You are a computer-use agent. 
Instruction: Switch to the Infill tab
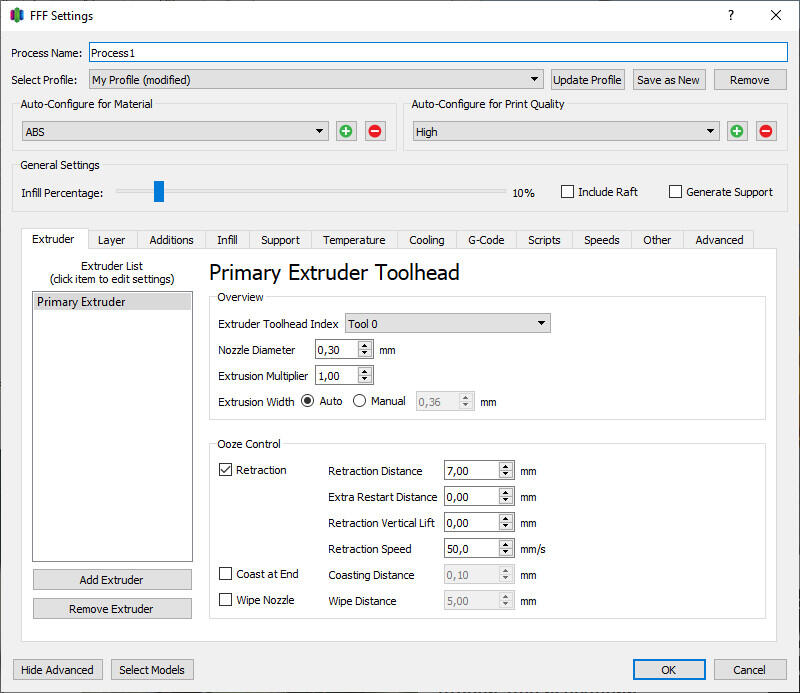(x=227, y=240)
